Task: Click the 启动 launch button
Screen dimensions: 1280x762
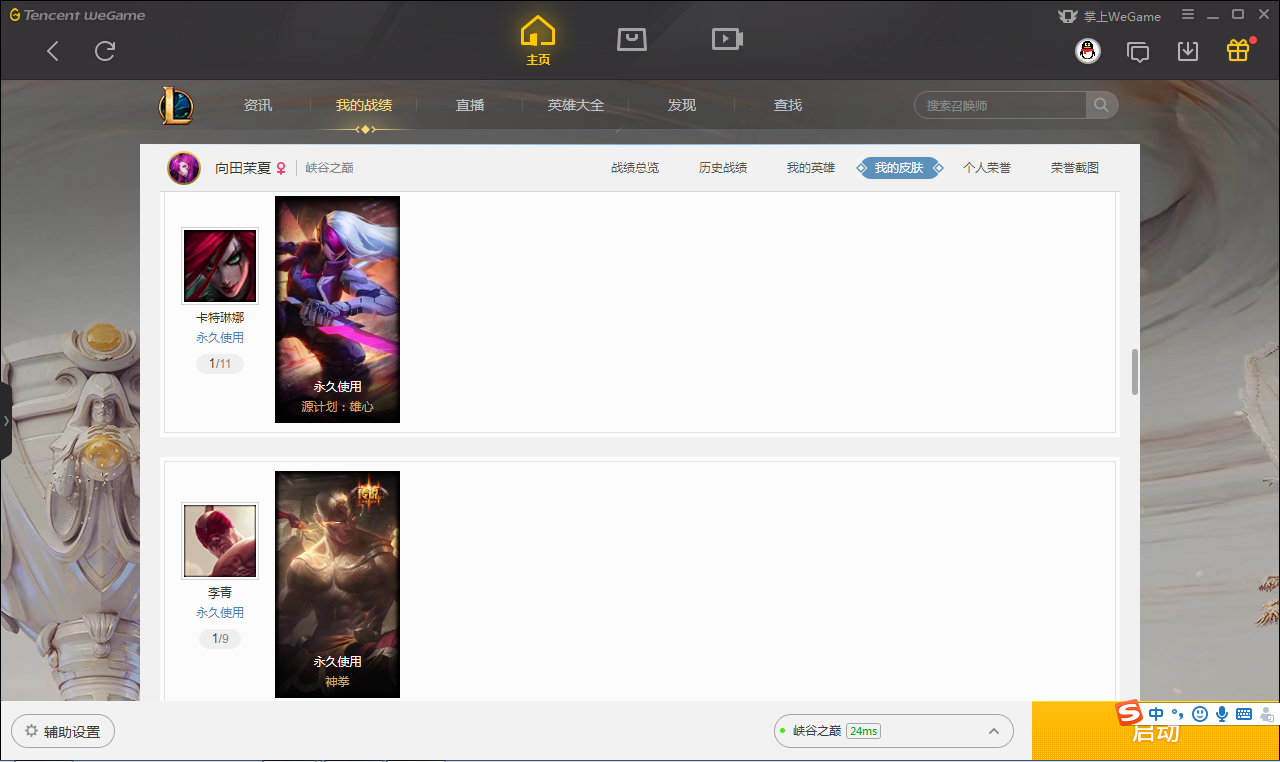Action: click(1156, 732)
